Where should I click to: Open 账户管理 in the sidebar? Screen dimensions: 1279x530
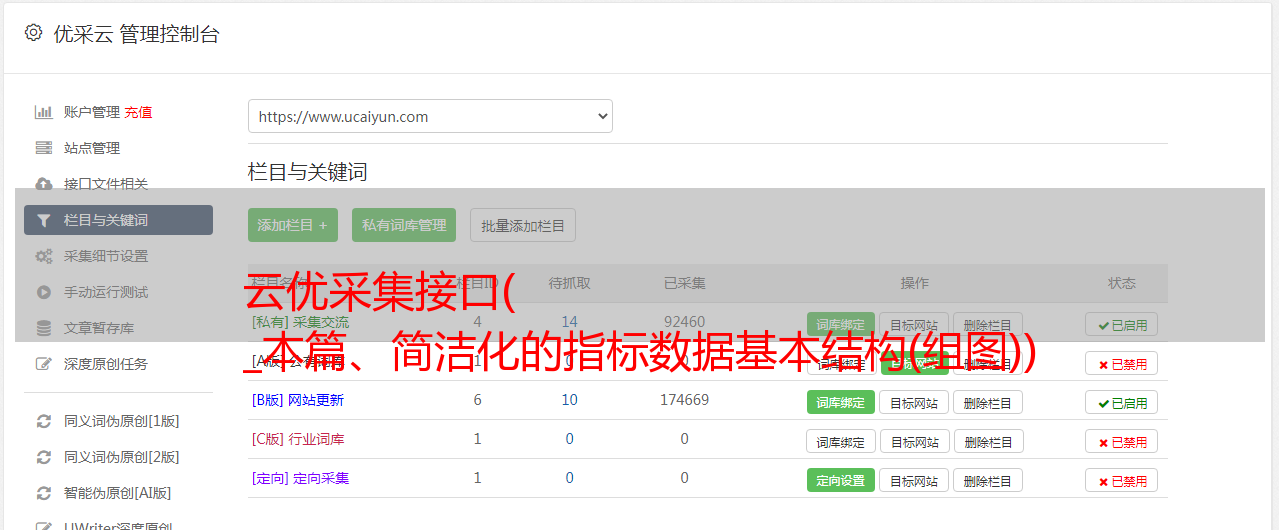pyautogui.click(x=92, y=112)
